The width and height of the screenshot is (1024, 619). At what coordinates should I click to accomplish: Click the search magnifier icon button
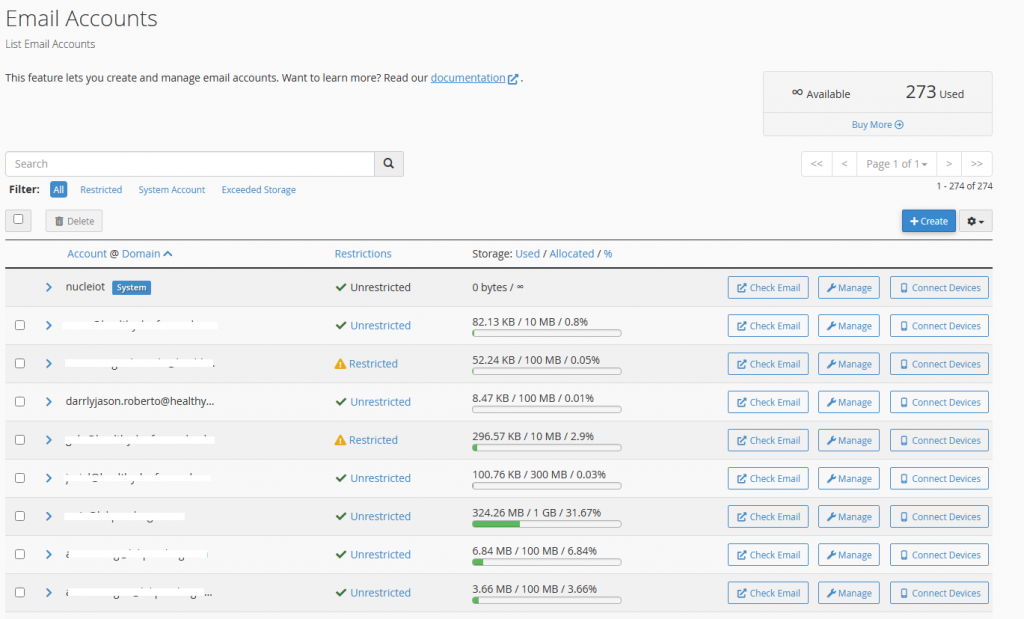coord(389,164)
